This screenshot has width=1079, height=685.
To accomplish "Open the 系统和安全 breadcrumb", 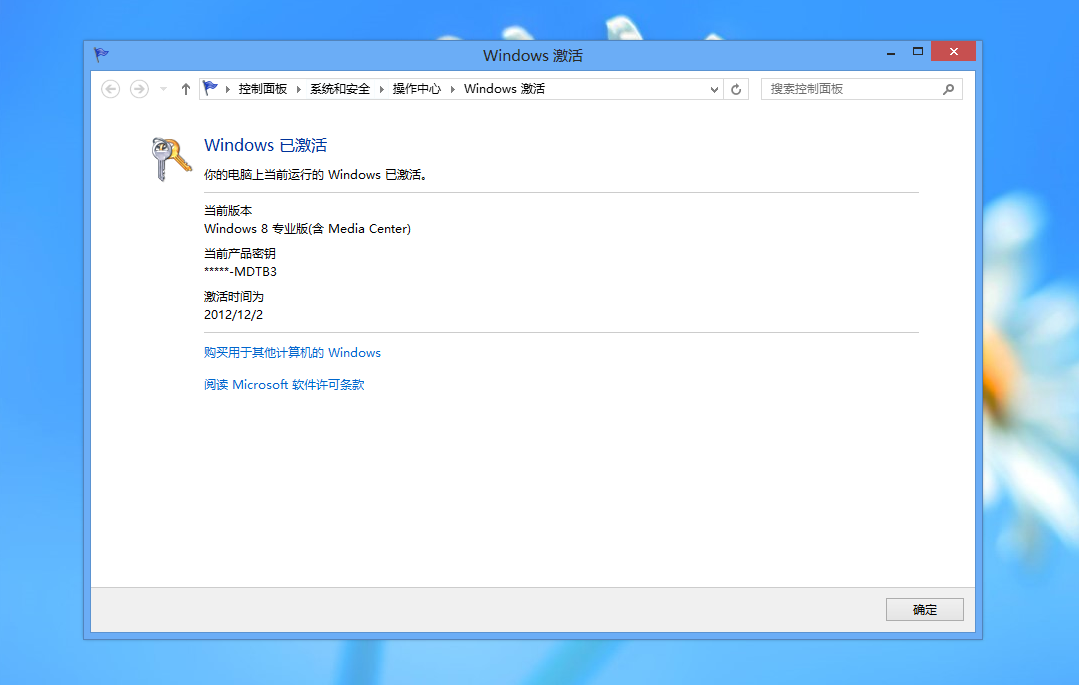I will pyautogui.click(x=340, y=89).
